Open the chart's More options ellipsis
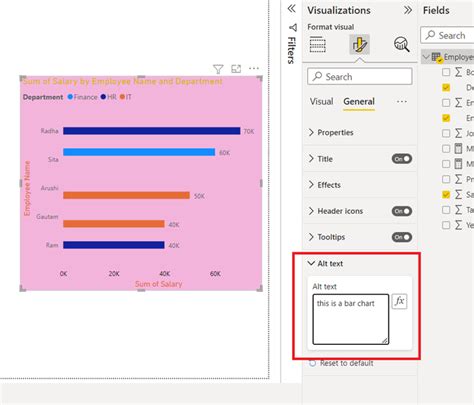 click(x=254, y=69)
